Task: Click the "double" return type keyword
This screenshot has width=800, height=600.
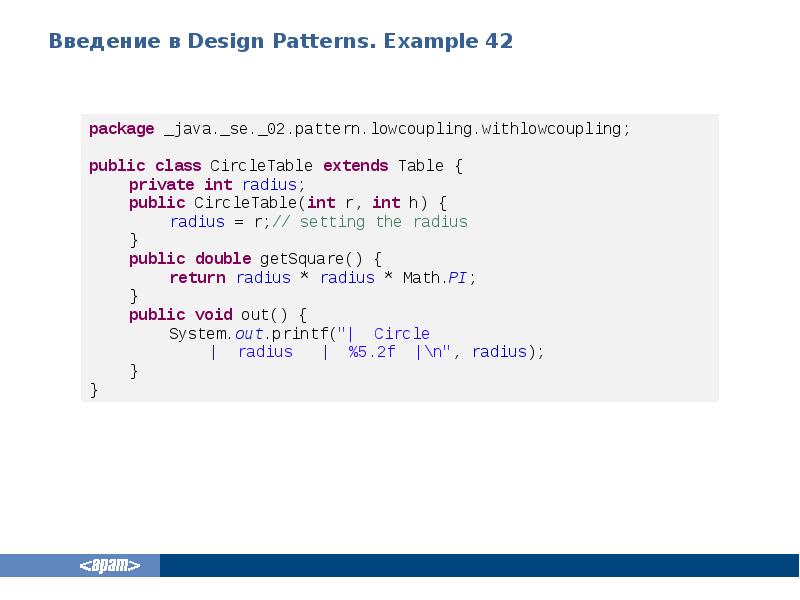Action: click(223, 259)
